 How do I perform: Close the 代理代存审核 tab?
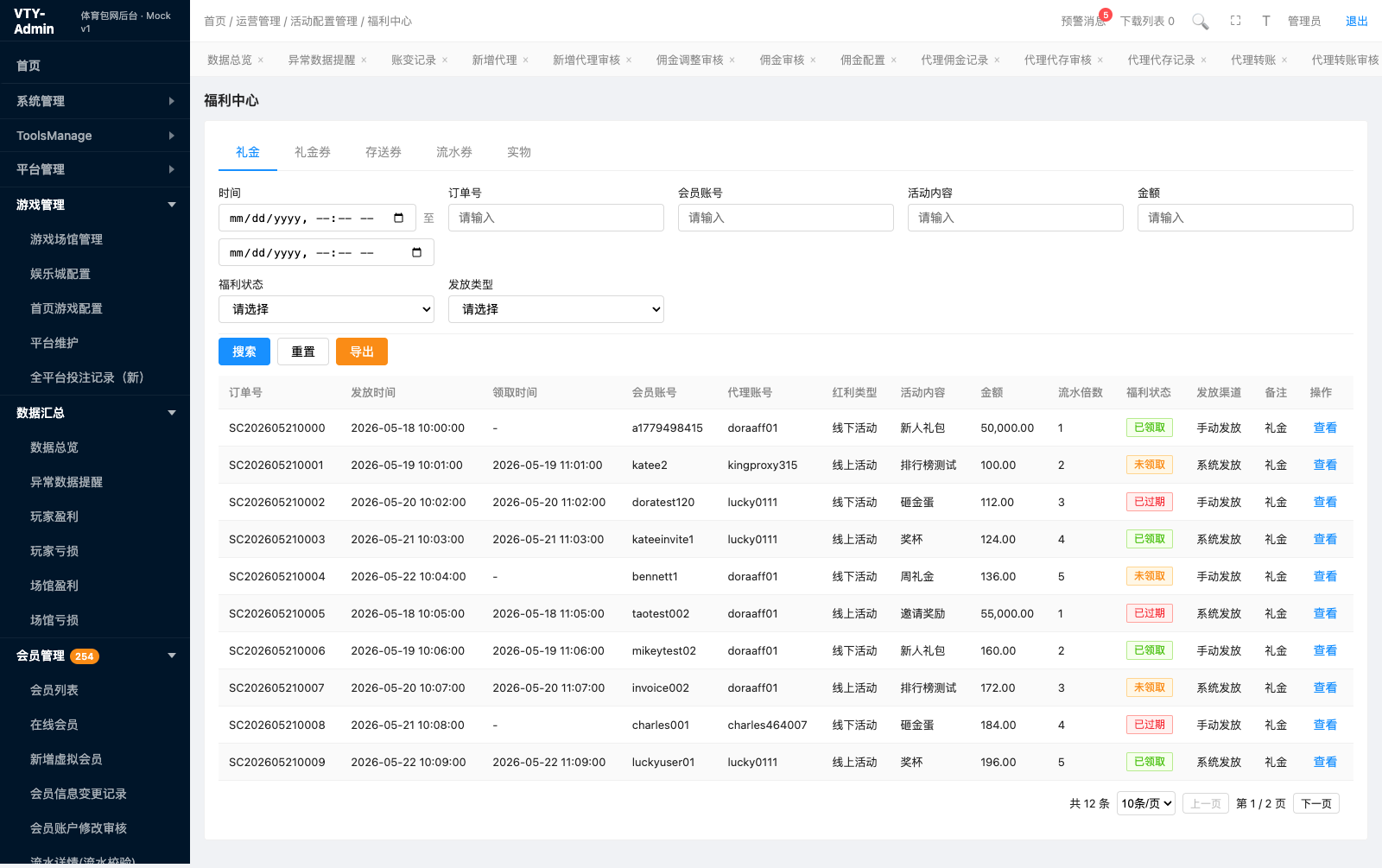pyautogui.click(x=1100, y=60)
